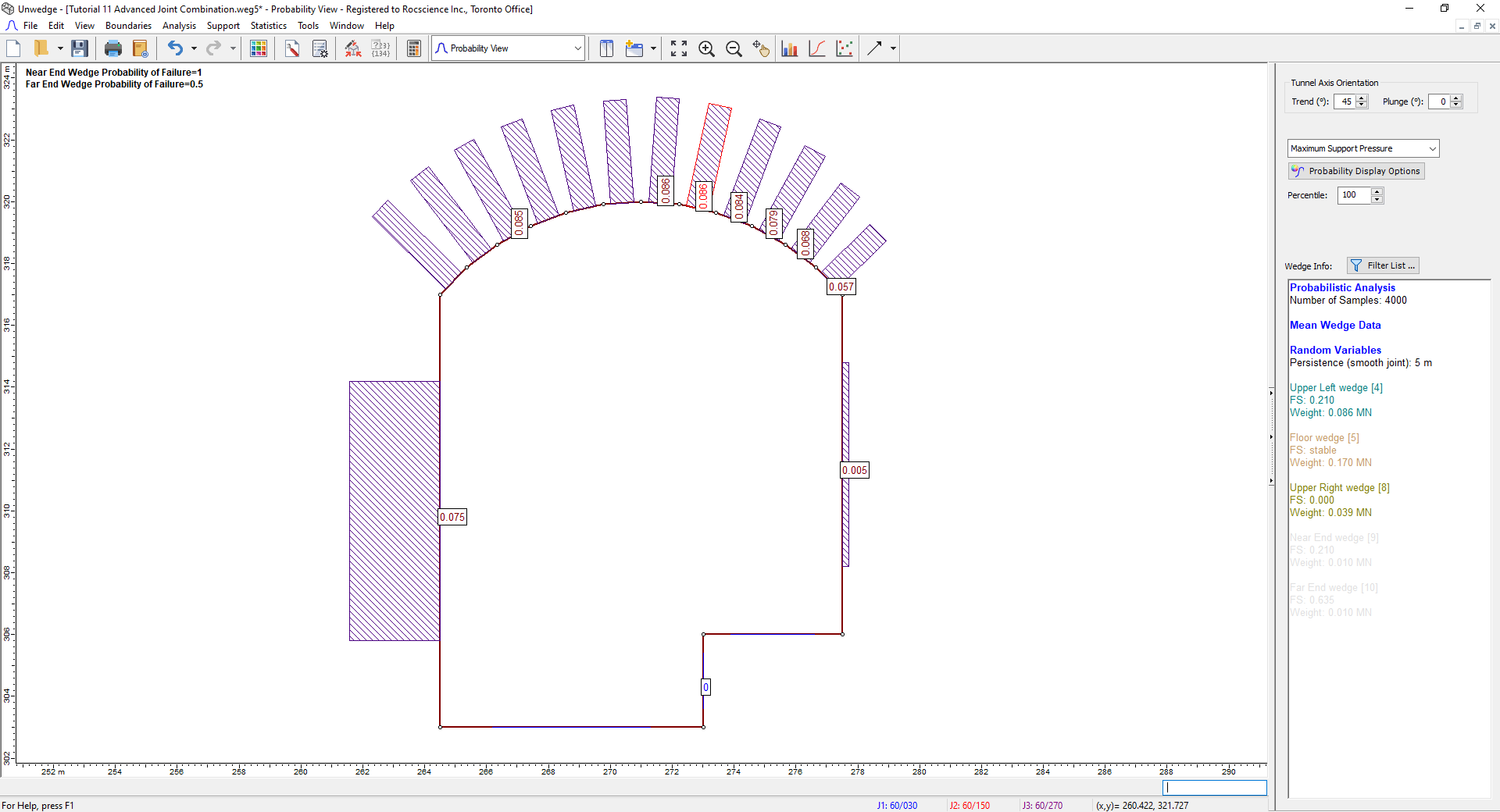Plot a histogram chart
Screen dimensions: 1500x812
point(790,48)
